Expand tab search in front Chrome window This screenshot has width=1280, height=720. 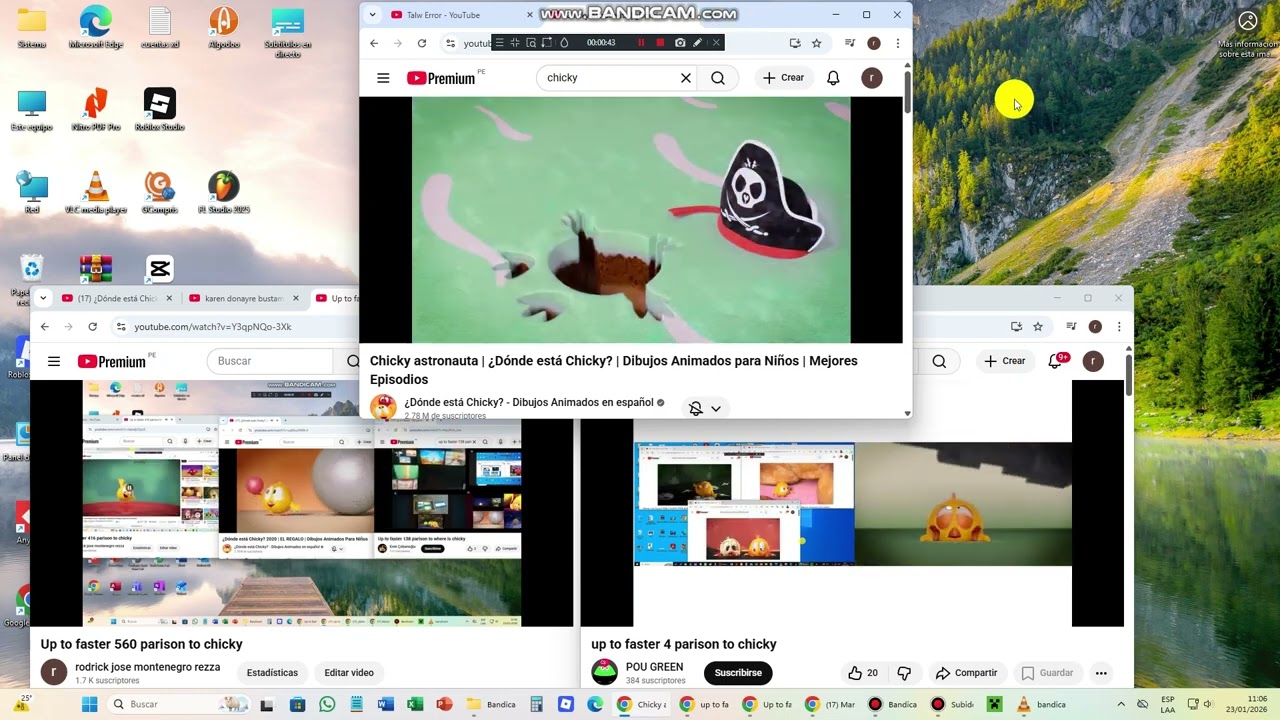pyautogui.click(x=372, y=15)
